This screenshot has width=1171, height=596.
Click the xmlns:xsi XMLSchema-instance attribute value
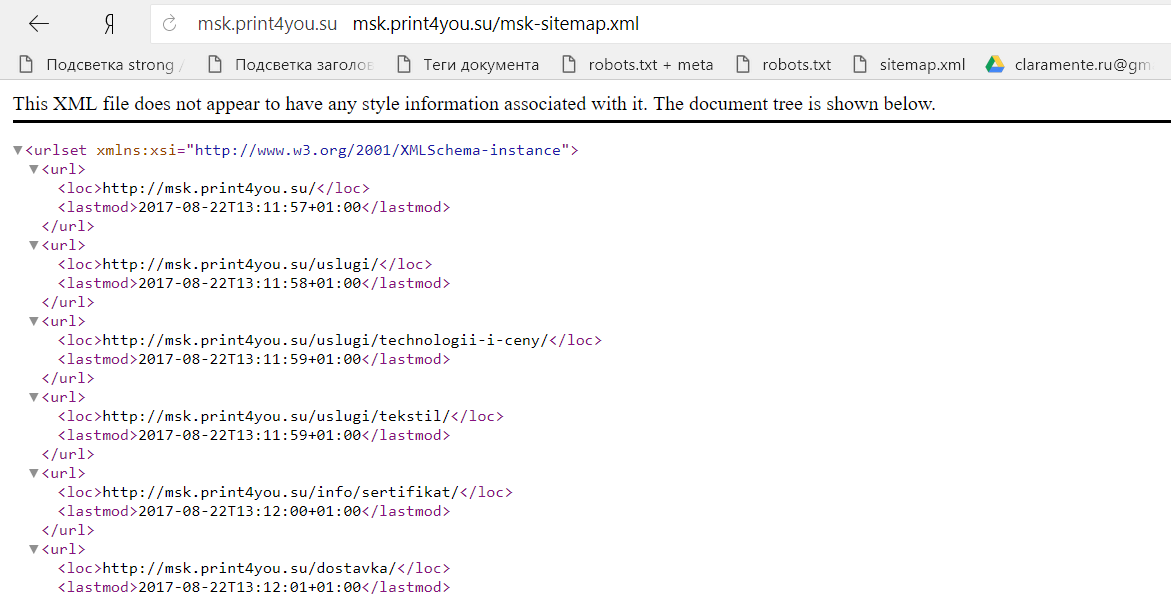point(378,150)
